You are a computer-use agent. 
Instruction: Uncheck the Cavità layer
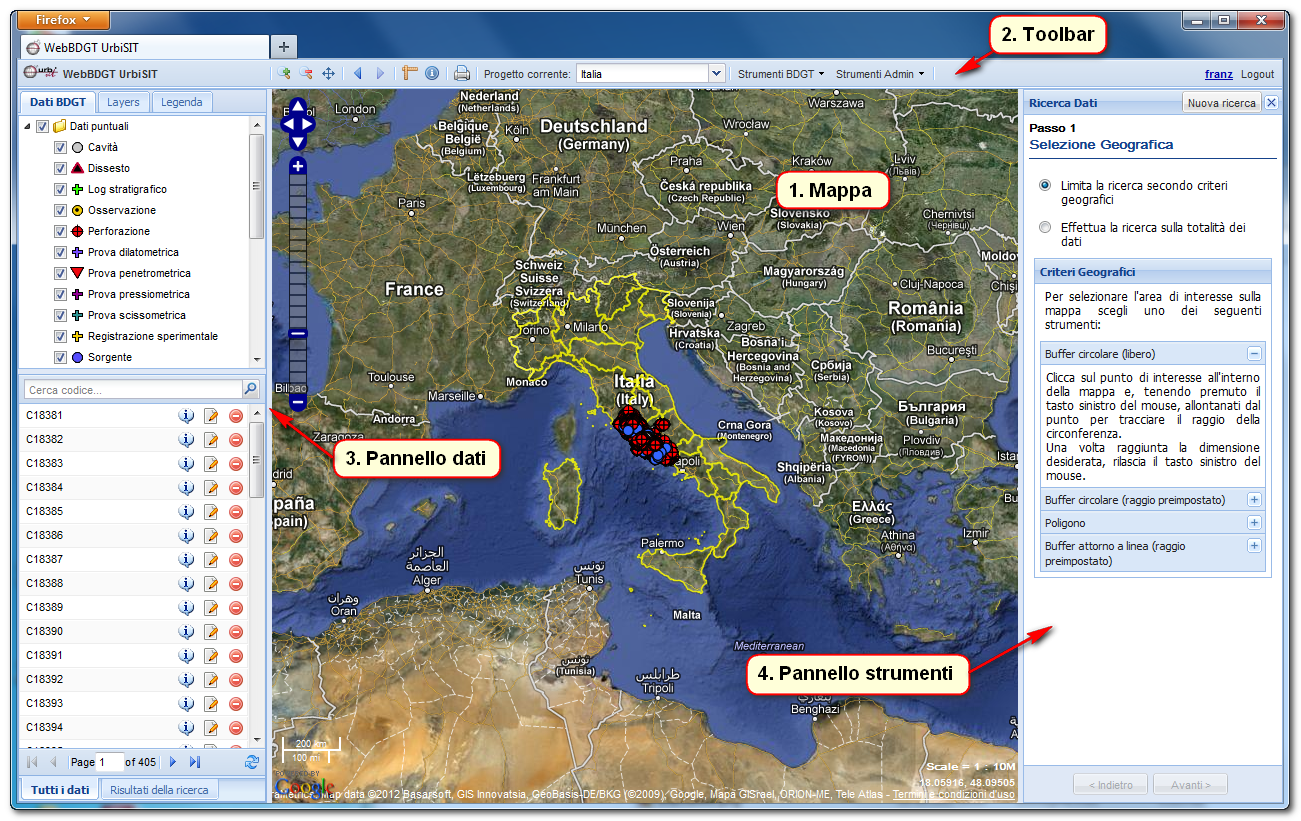60,148
